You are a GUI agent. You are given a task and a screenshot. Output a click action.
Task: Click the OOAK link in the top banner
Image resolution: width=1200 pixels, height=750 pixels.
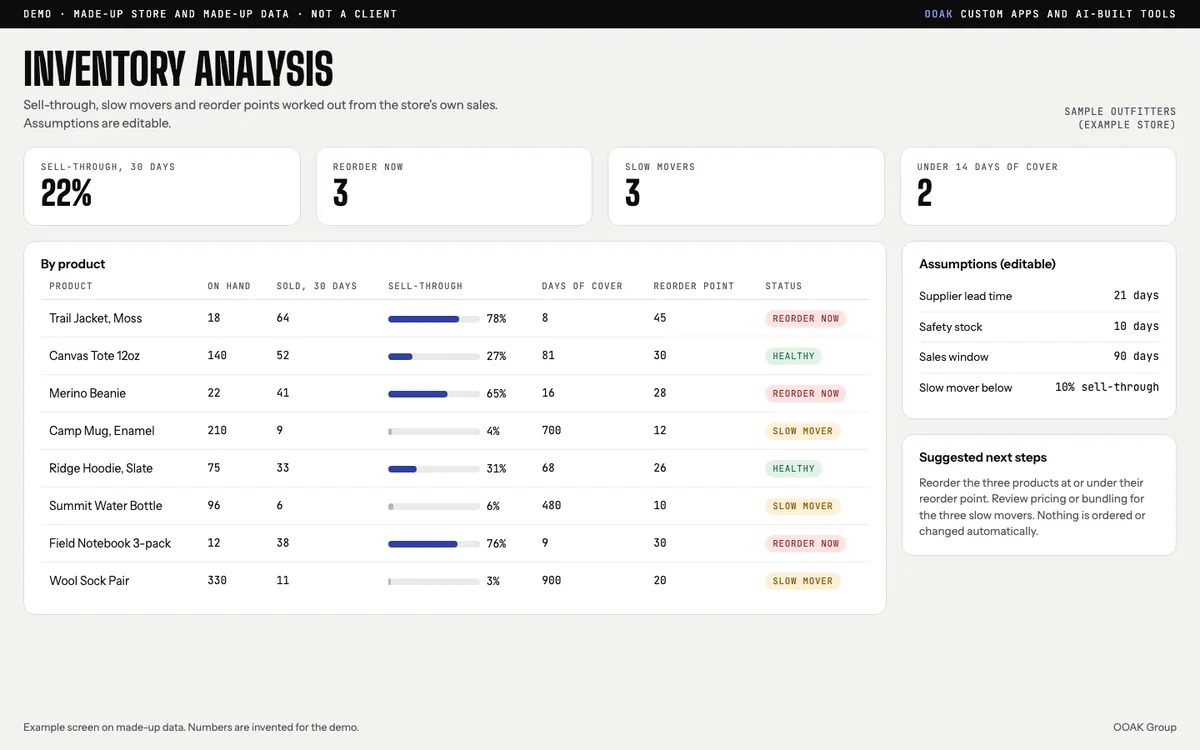(x=938, y=14)
